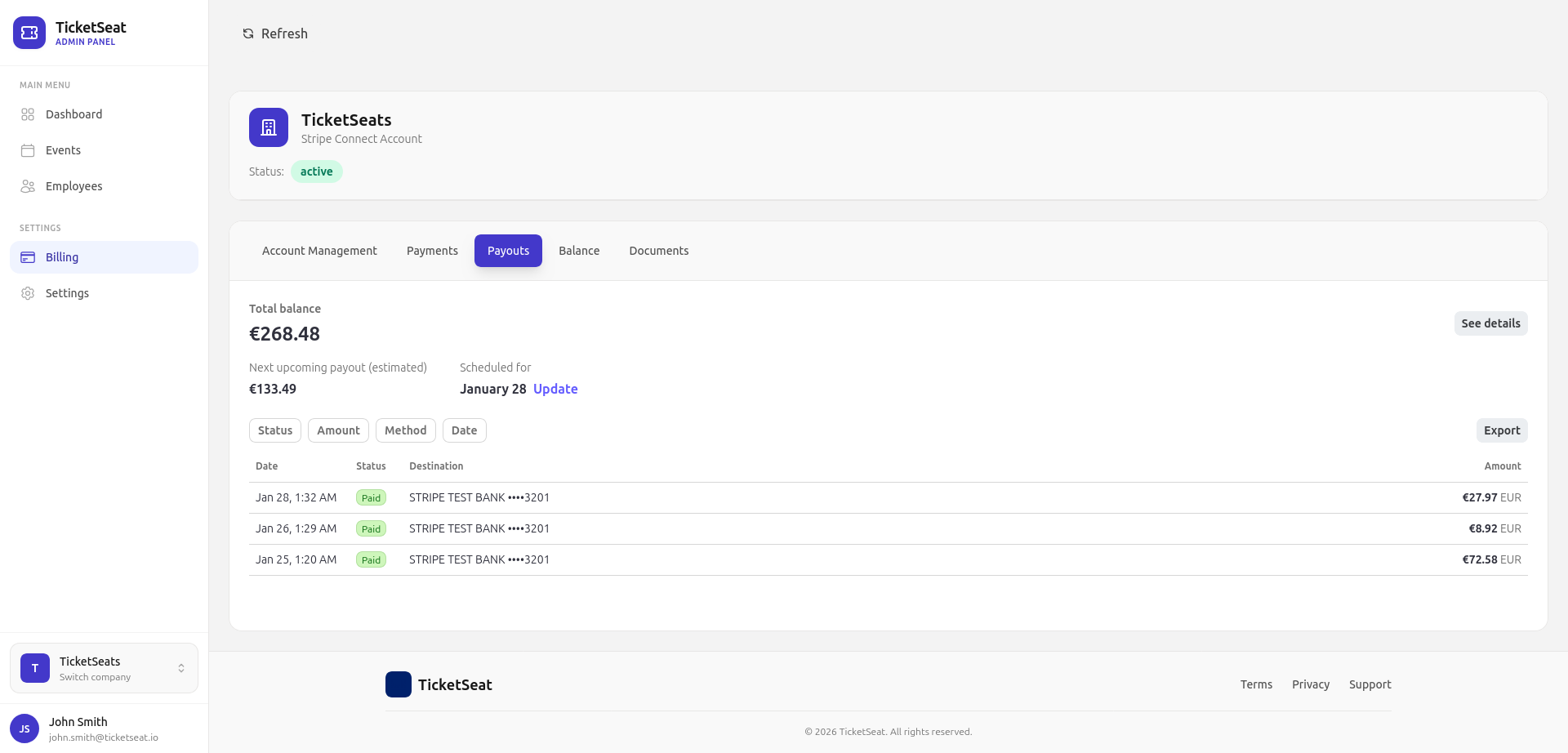Click the Settings gear icon
The height and width of the screenshot is (753, 1568).
28,293
